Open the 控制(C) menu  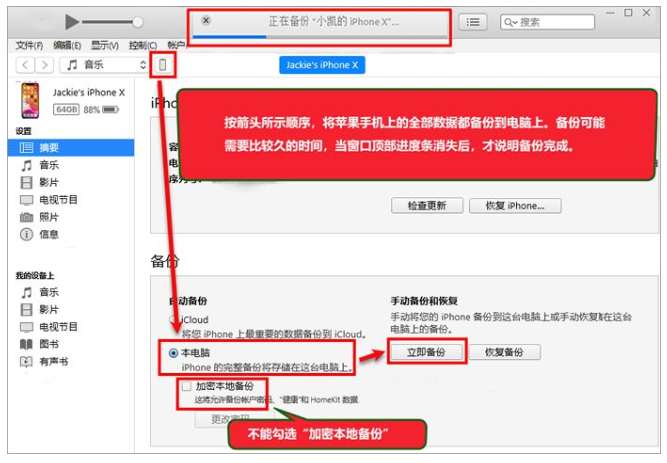143,45
